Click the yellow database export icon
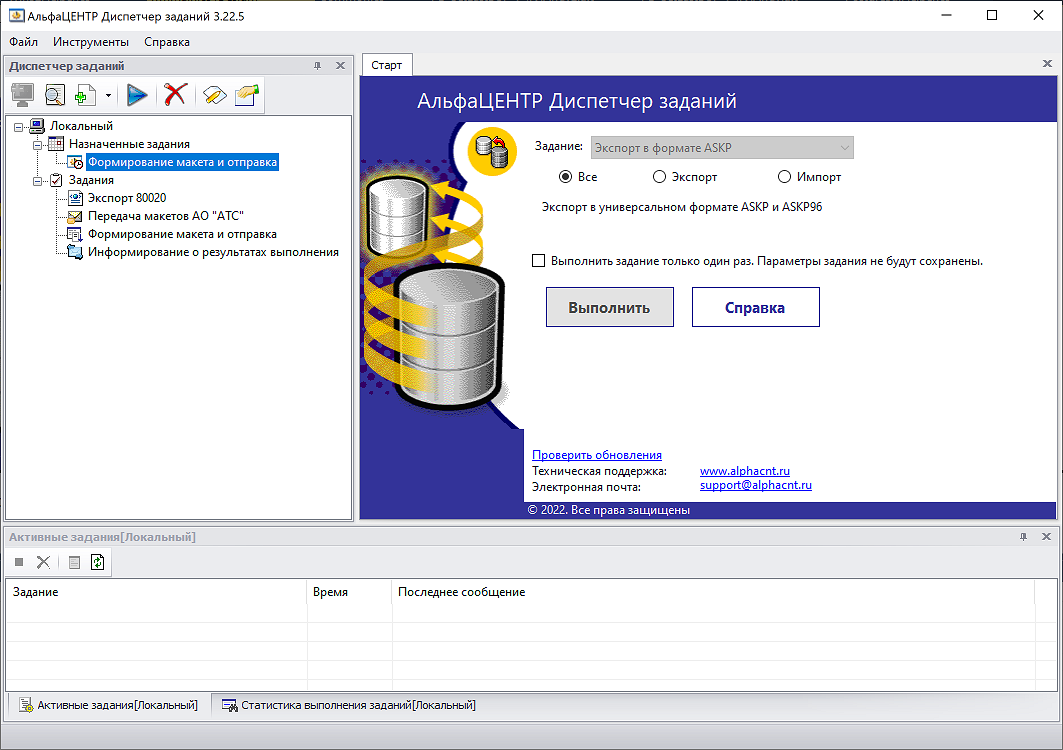The height and width of the screenshot is (750, 1063). pos(492,151)
